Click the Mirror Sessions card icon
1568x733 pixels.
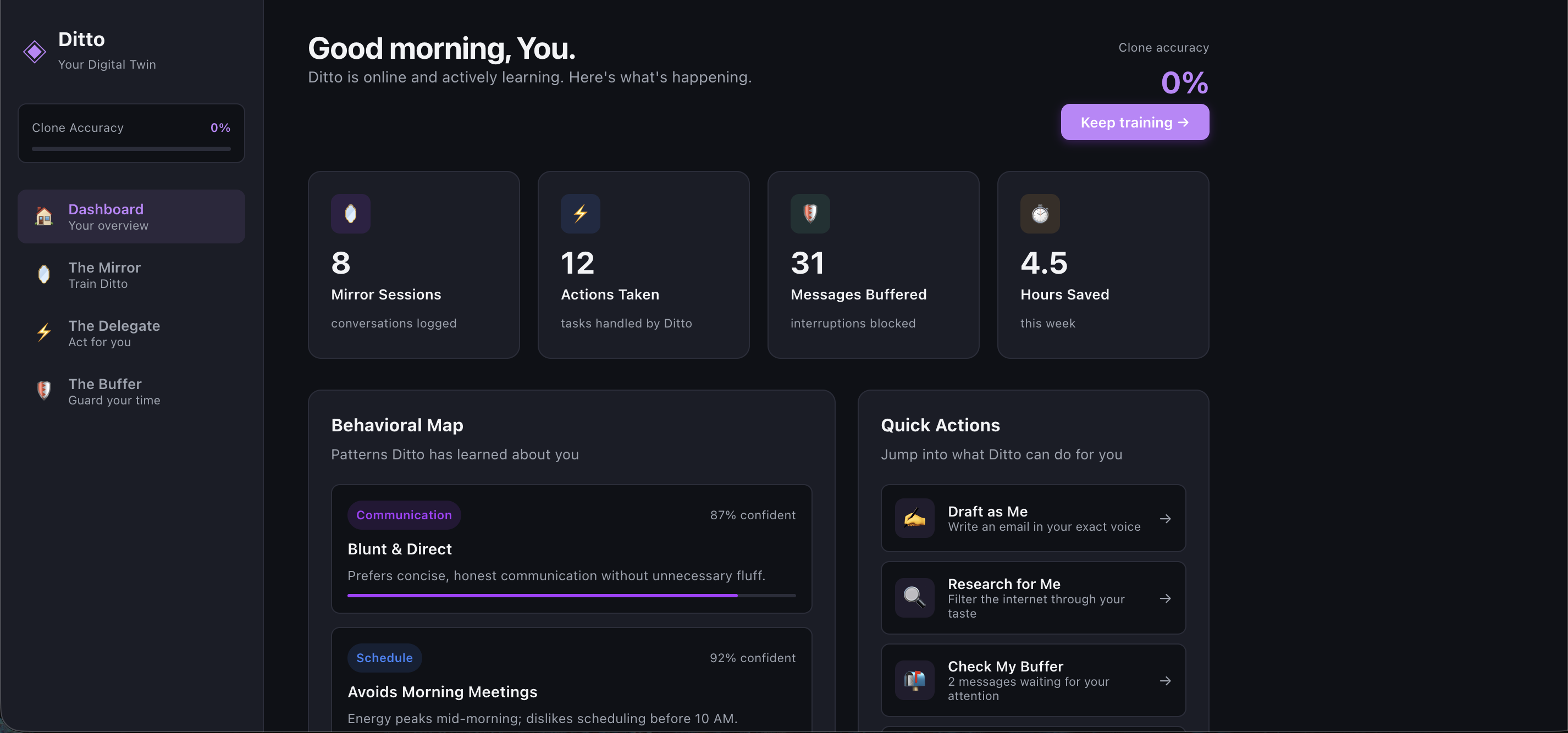[x=351, y=214]
